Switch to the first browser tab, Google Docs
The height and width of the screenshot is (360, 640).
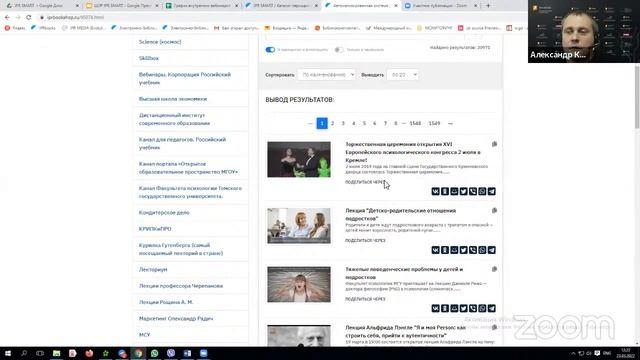point(41,6)
